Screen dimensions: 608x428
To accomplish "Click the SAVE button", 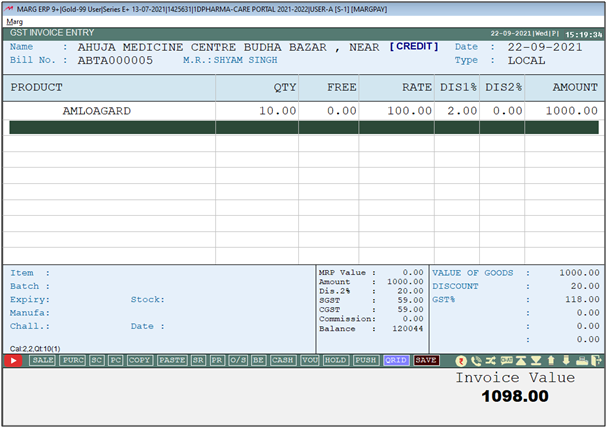I will coord(426,360).
